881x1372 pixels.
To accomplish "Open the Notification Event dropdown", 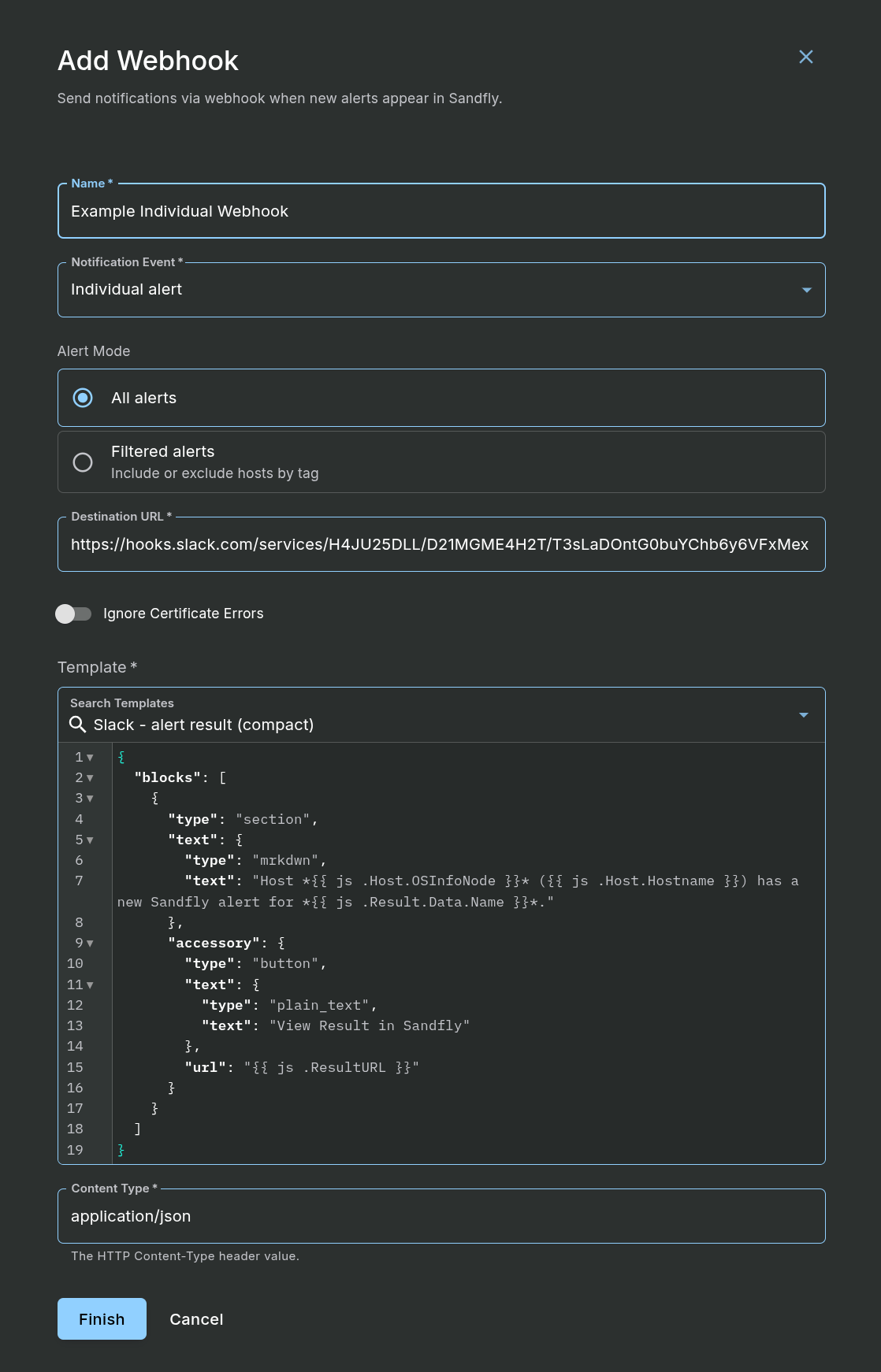I will tap(441, 290).
